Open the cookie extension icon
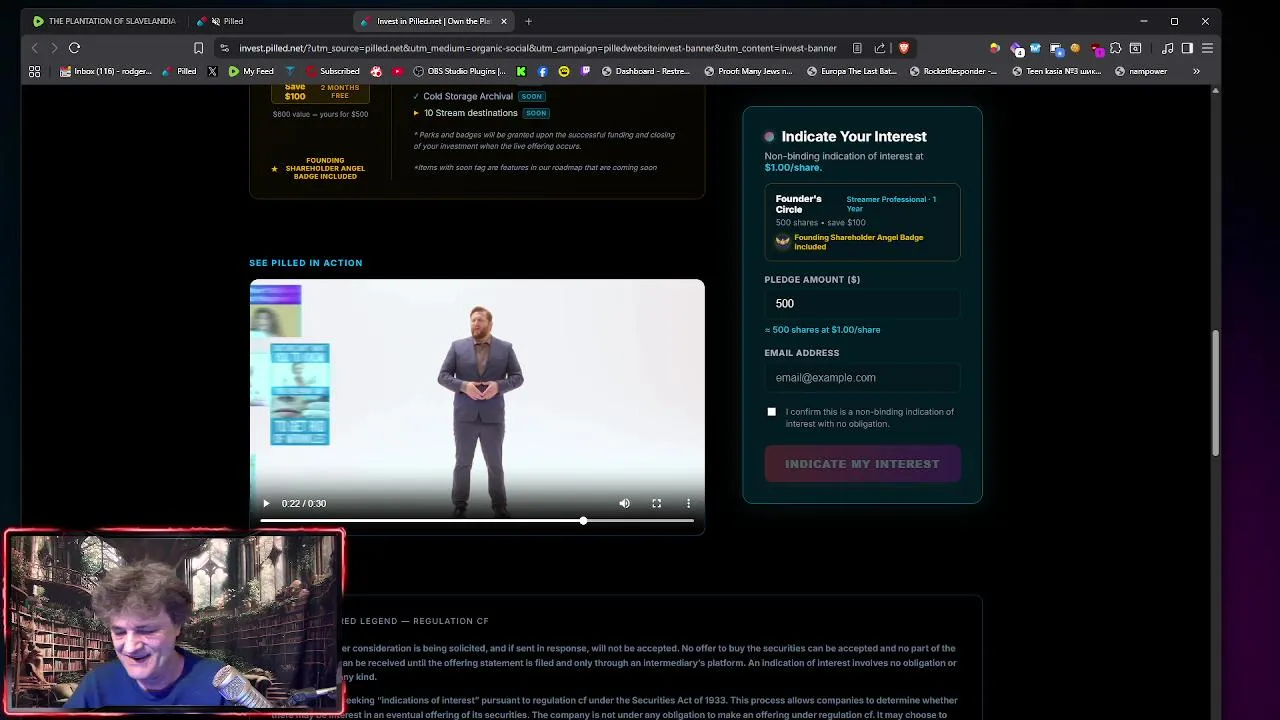Image resolution: width=1280 pixels, height=720 pixels. (1075, 48)
